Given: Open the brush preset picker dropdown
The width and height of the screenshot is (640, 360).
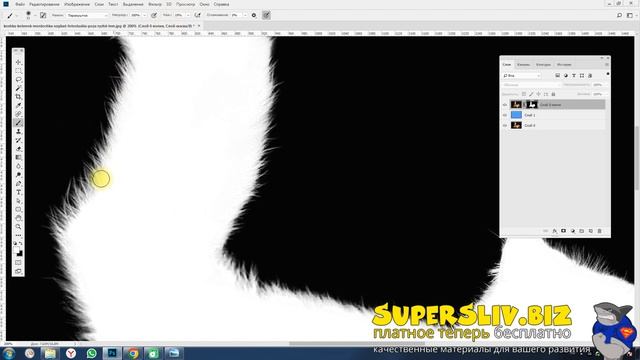Looking at the screenshot, I should [x=35, y=16].
